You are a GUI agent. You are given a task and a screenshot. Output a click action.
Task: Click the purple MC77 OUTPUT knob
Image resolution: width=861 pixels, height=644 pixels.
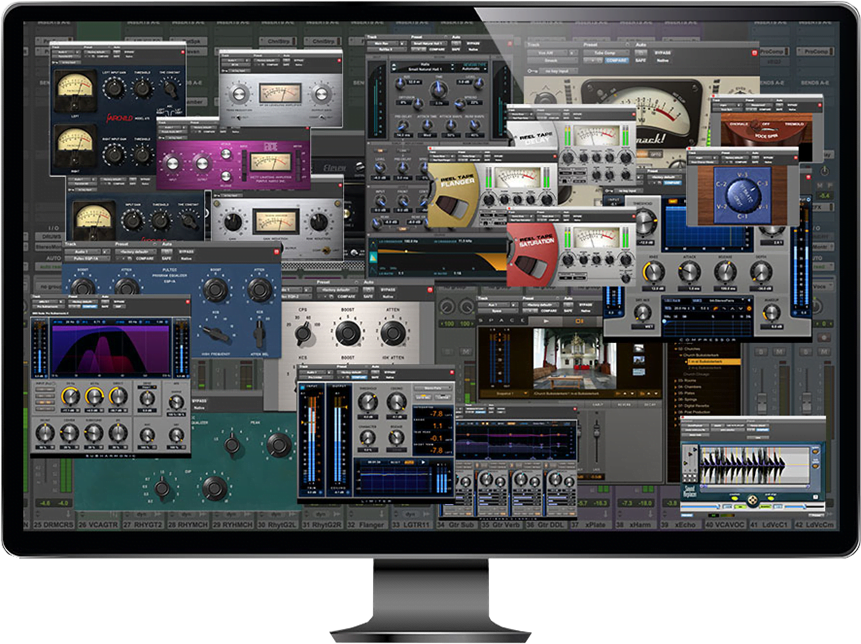click(x=201, y=164)
